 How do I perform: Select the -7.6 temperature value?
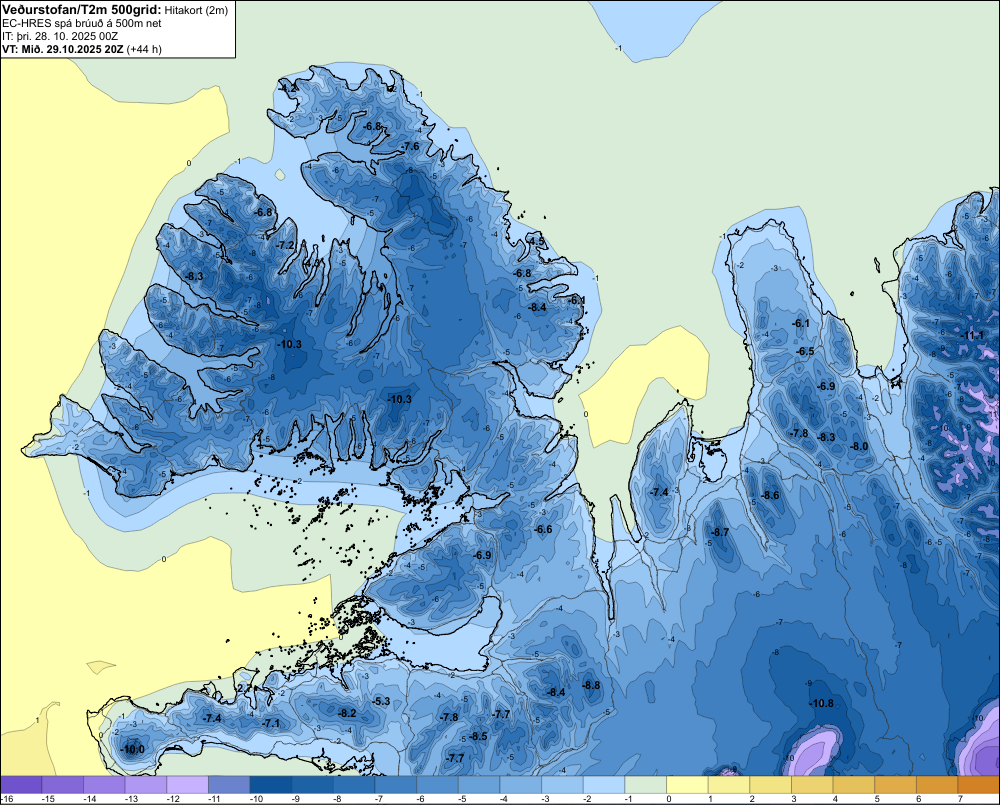410,146
